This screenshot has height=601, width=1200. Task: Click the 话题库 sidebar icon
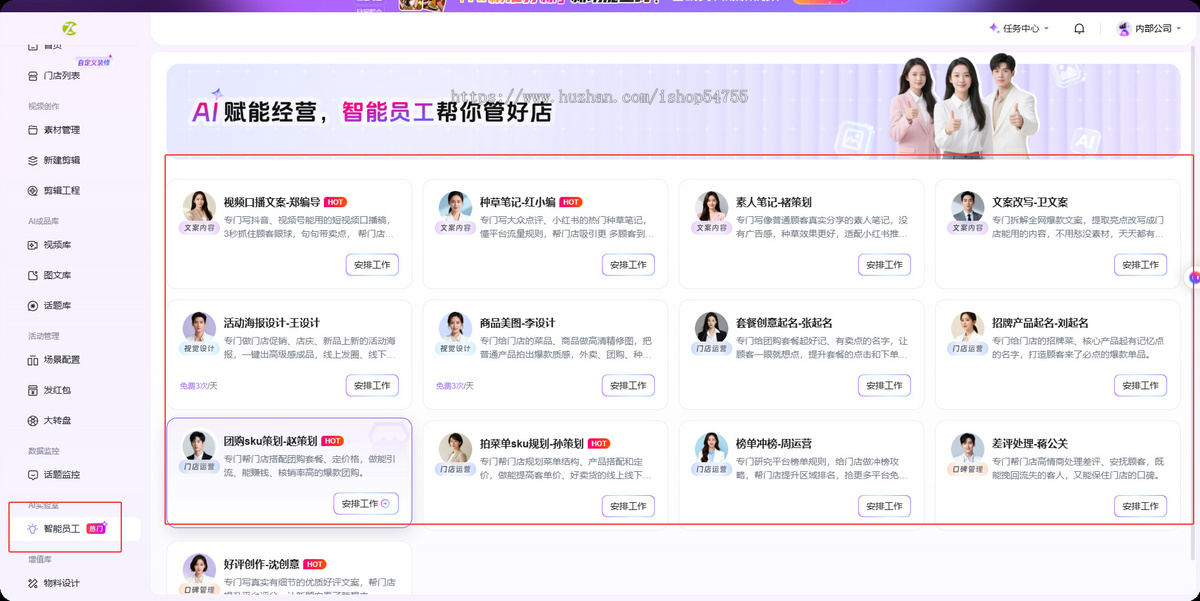[33, 305]
